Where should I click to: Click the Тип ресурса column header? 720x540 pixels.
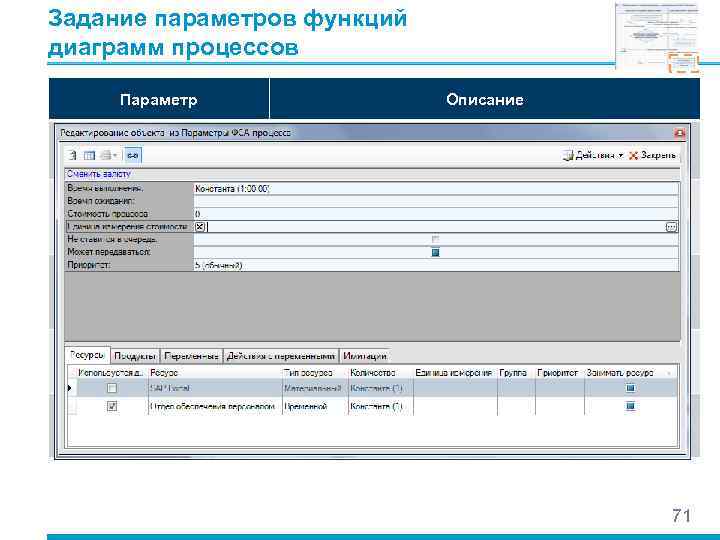[315, 373]
